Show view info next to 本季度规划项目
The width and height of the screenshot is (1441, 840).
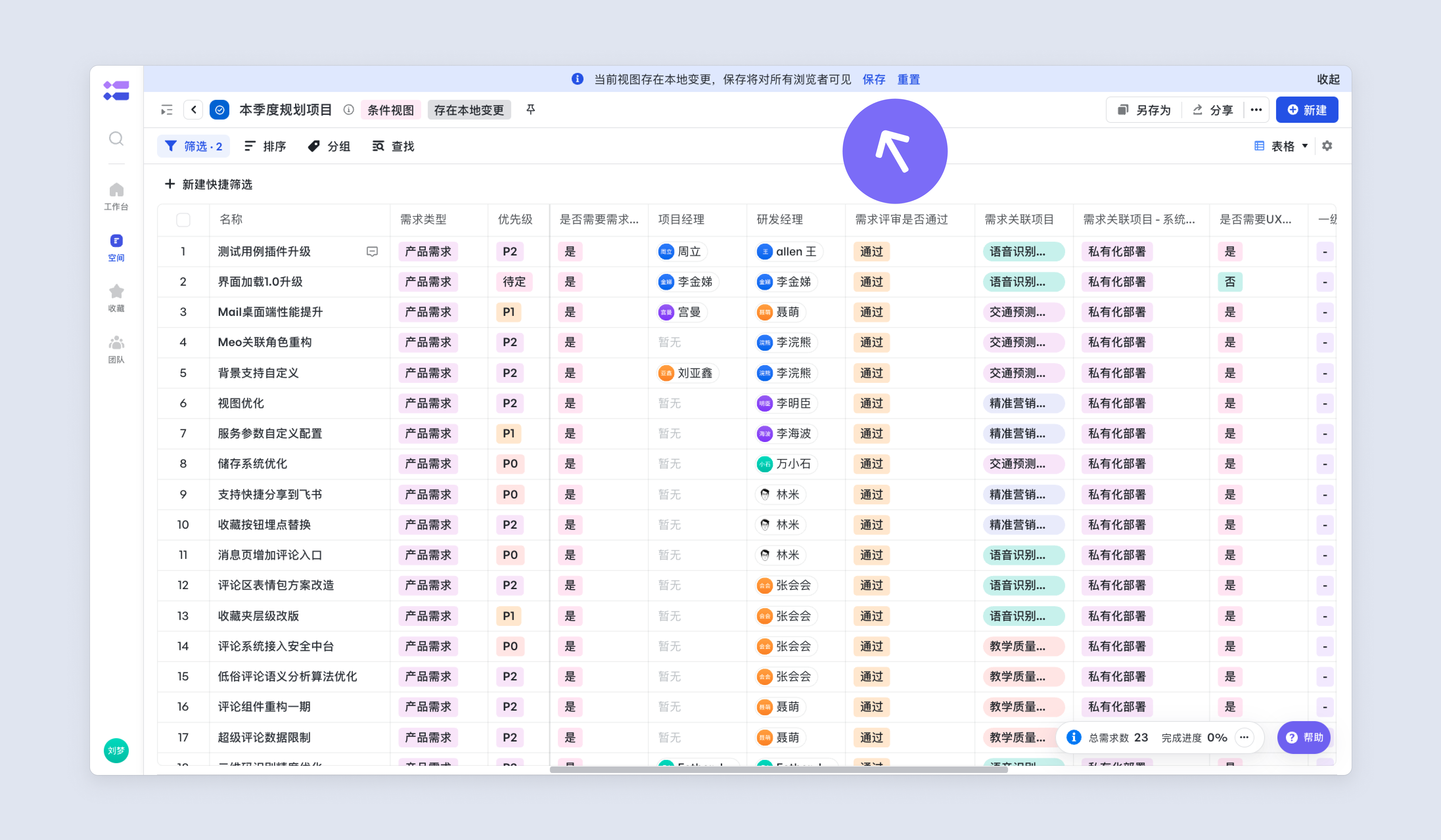point(348,110)
